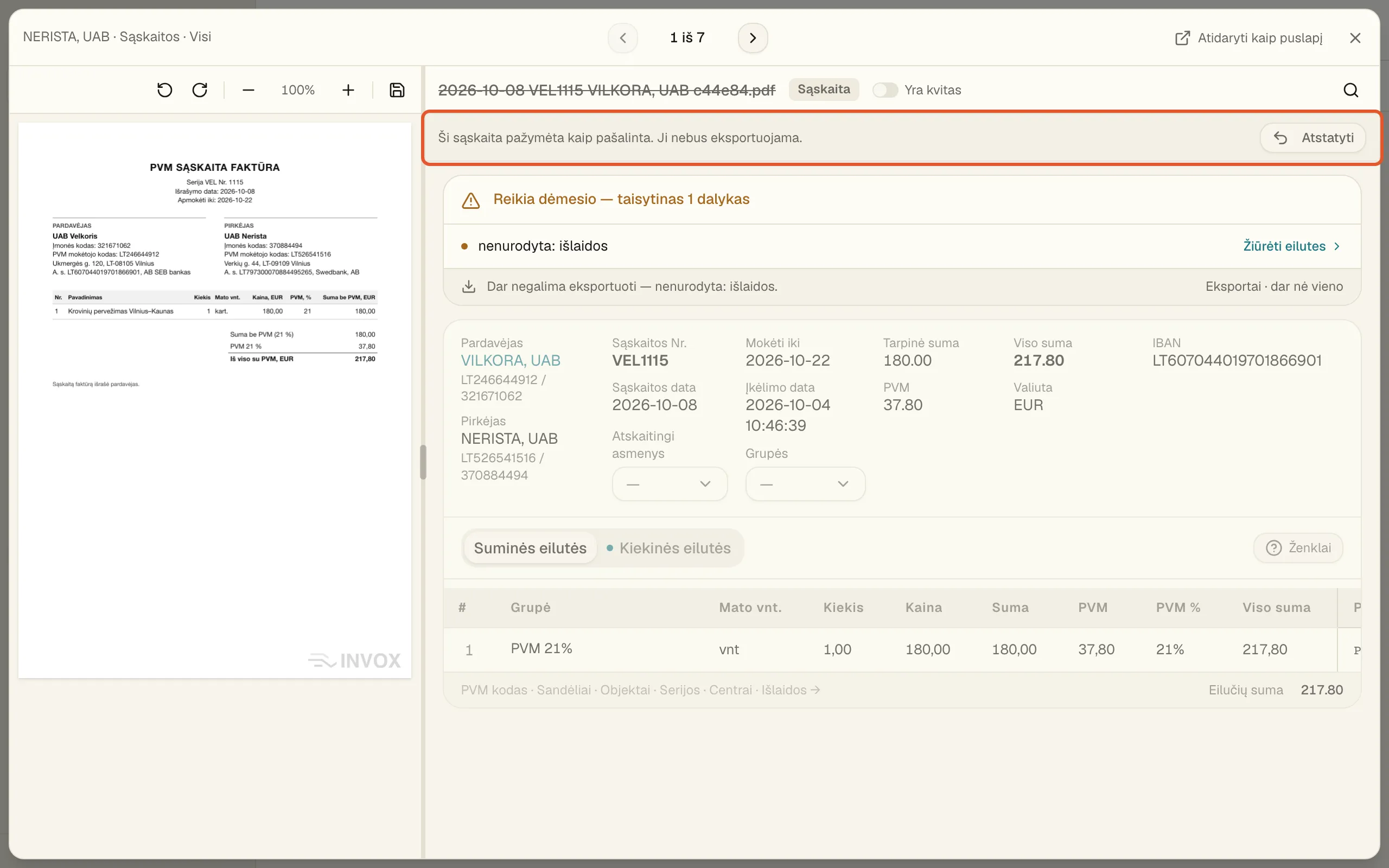Click the IBAN value LT607044019701866901
Image resolution: width=1389 pixels, height=868 pixels.
point(1237,361)
